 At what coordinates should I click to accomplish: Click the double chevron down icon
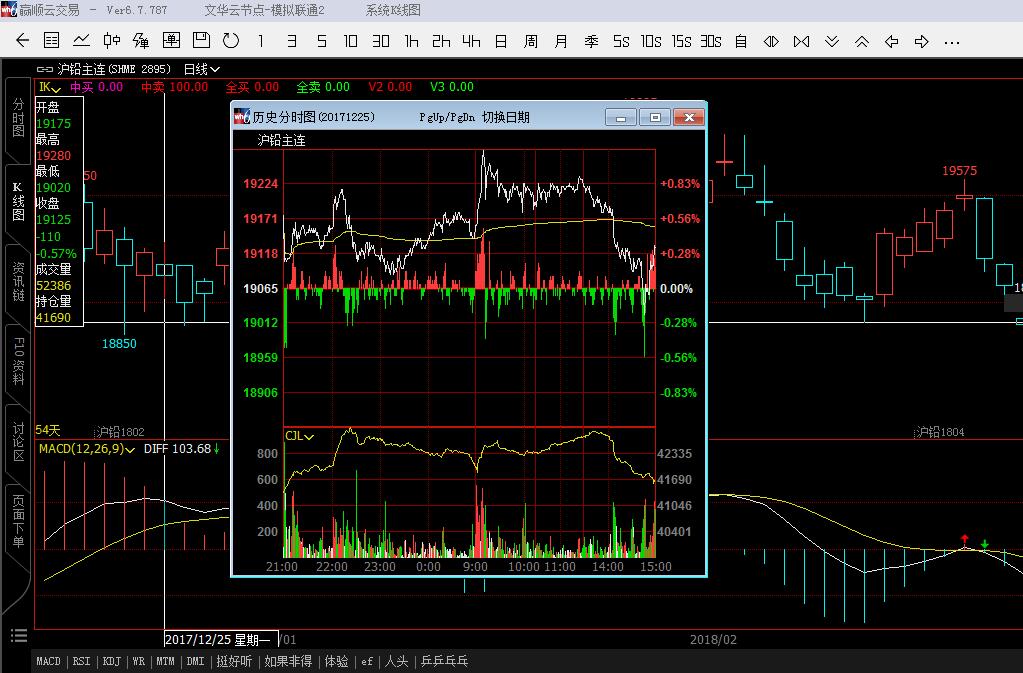[x=831, y=41]
